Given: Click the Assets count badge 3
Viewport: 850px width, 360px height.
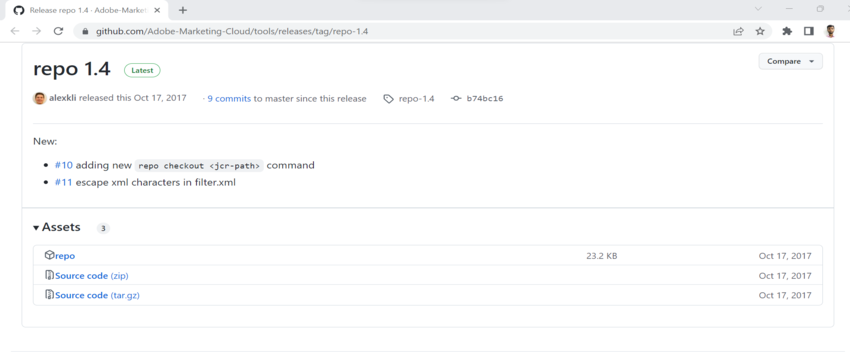Looking at the screenshot, I should click(103, 228).
